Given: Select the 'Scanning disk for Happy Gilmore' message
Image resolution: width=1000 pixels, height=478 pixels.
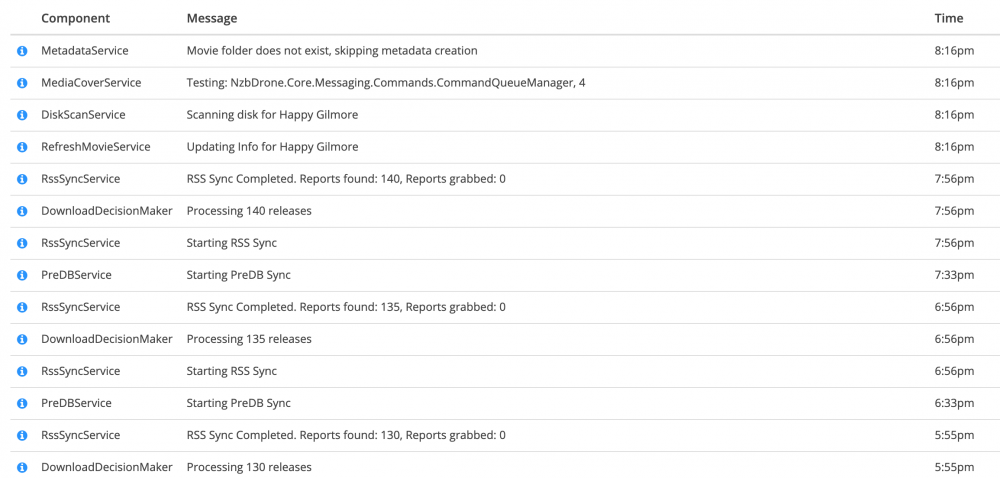Looking at the screenshot, I should [x=272, y=115].
